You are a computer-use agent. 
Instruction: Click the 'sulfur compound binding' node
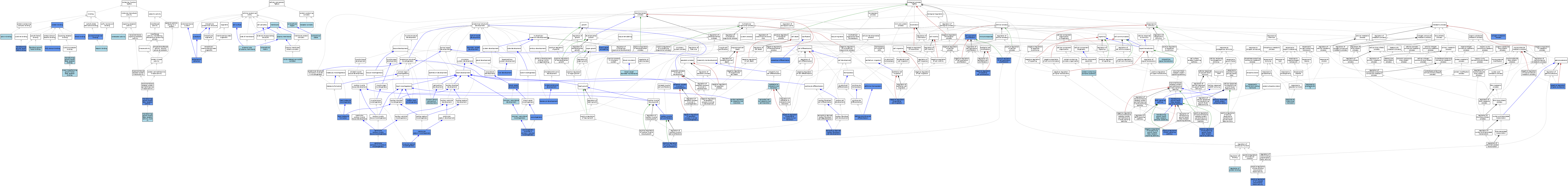[107, 25]
